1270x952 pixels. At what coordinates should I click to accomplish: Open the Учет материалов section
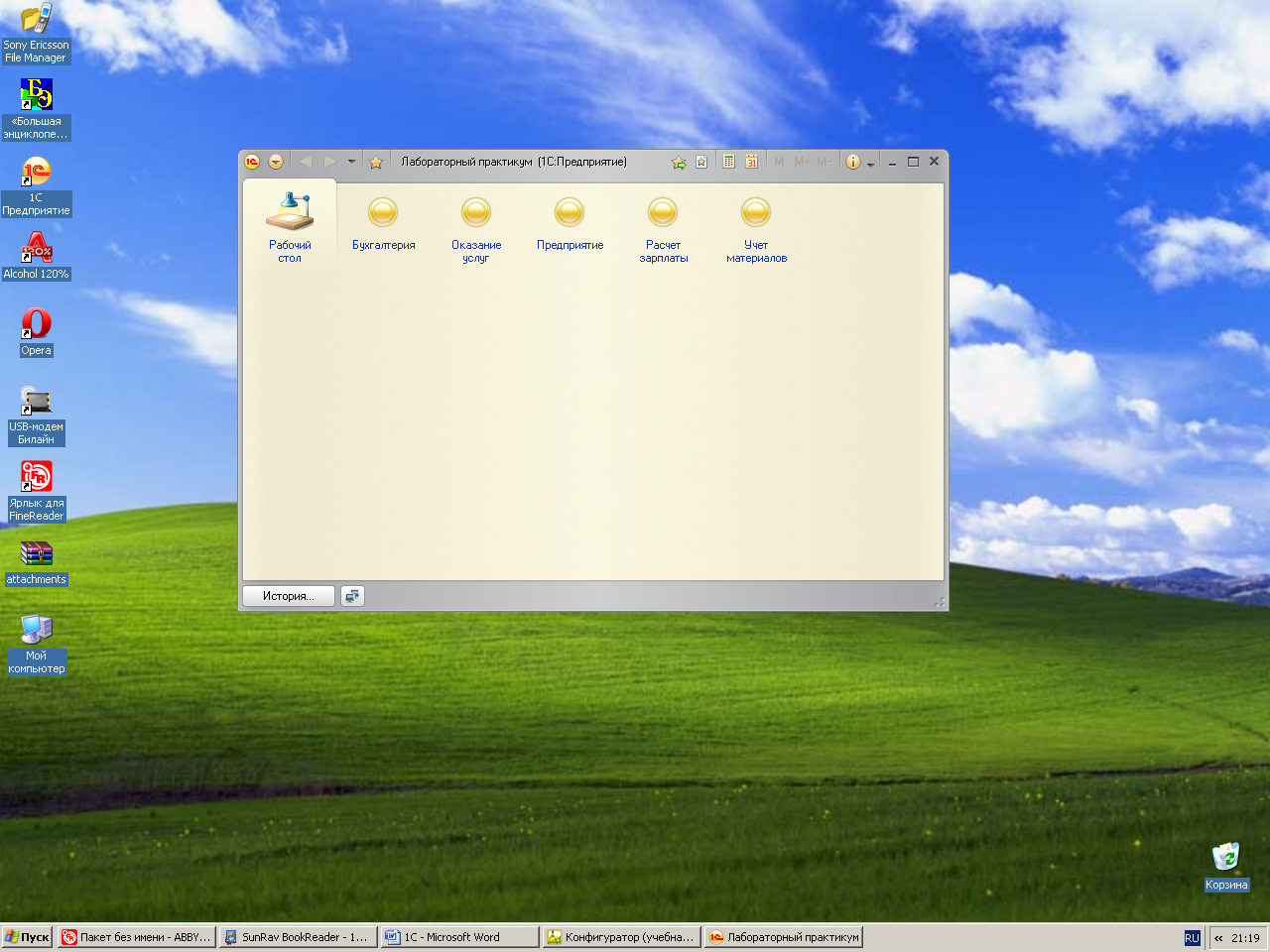point(756,230)
